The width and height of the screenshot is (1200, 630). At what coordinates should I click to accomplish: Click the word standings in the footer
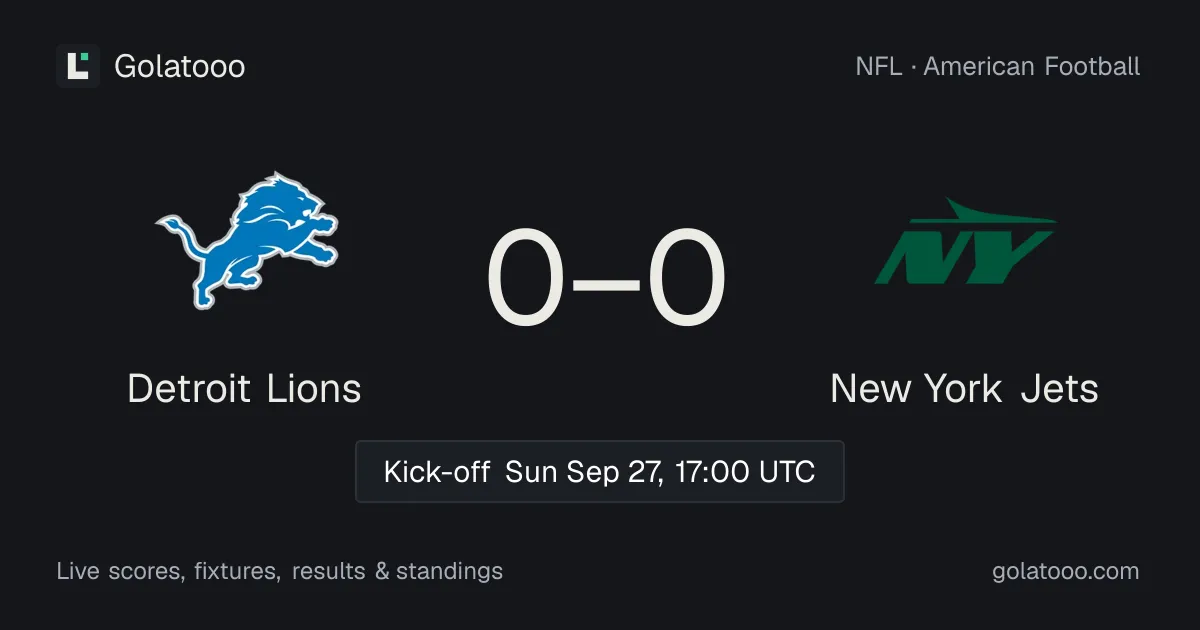pyautogui.click(x=449, y=572)
